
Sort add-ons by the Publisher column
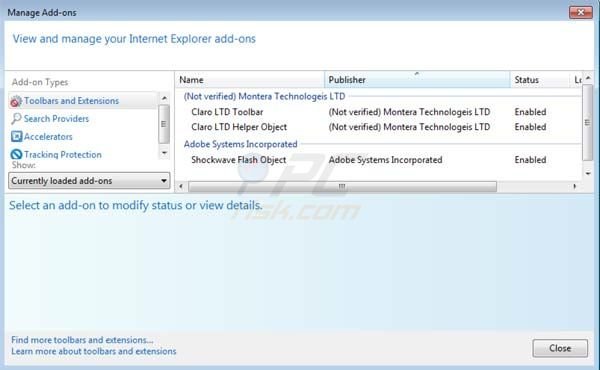(417, 80)
